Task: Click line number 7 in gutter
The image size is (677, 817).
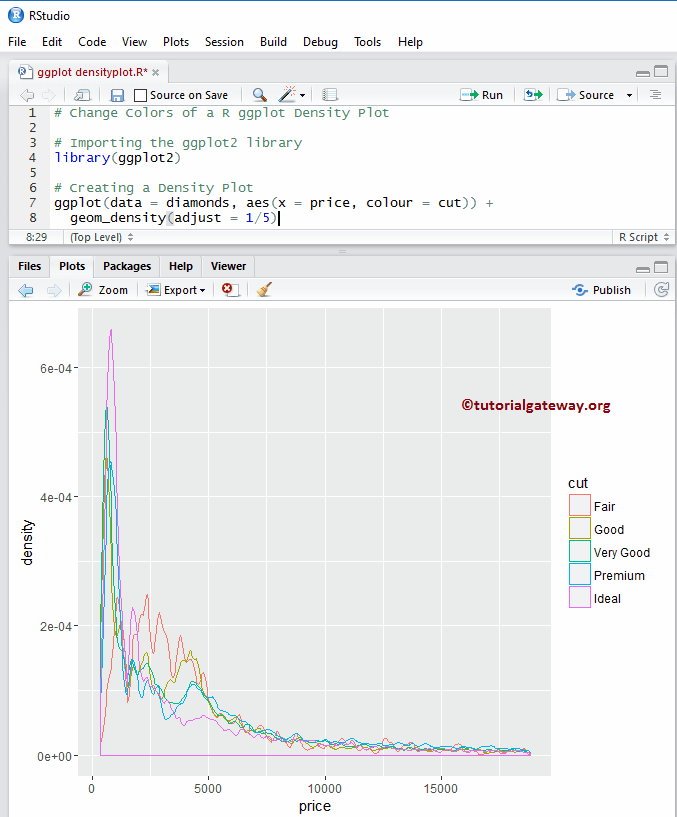Action: pyautogui.click(x=33, y=203)
